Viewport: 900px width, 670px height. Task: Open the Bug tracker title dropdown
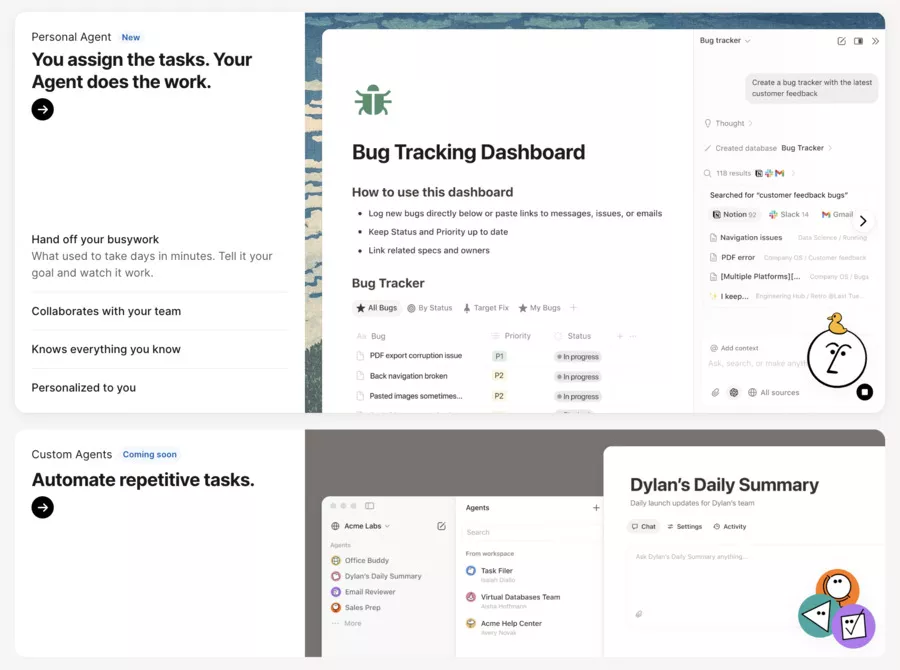pos(725,41)
